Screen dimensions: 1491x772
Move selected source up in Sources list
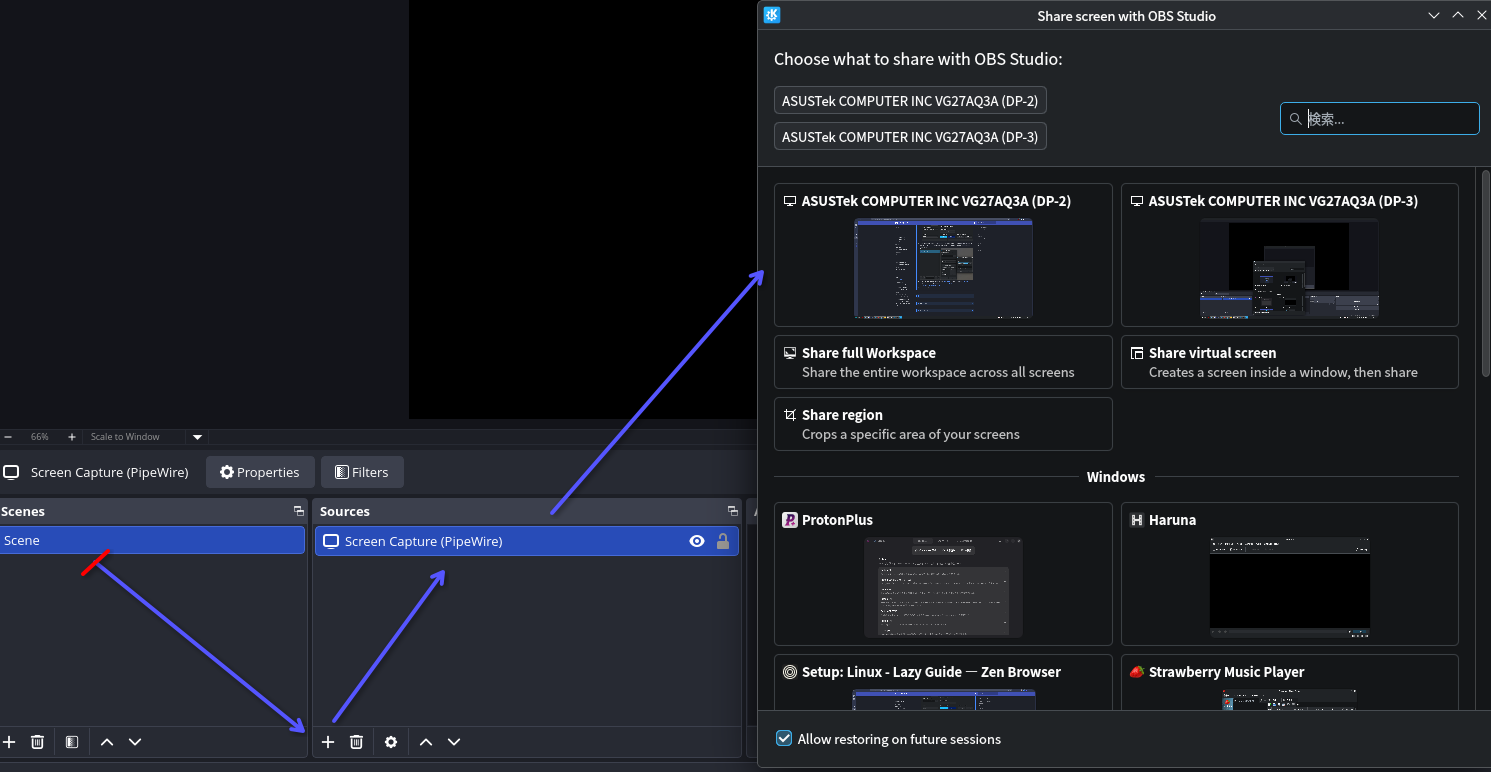point(426,742)
